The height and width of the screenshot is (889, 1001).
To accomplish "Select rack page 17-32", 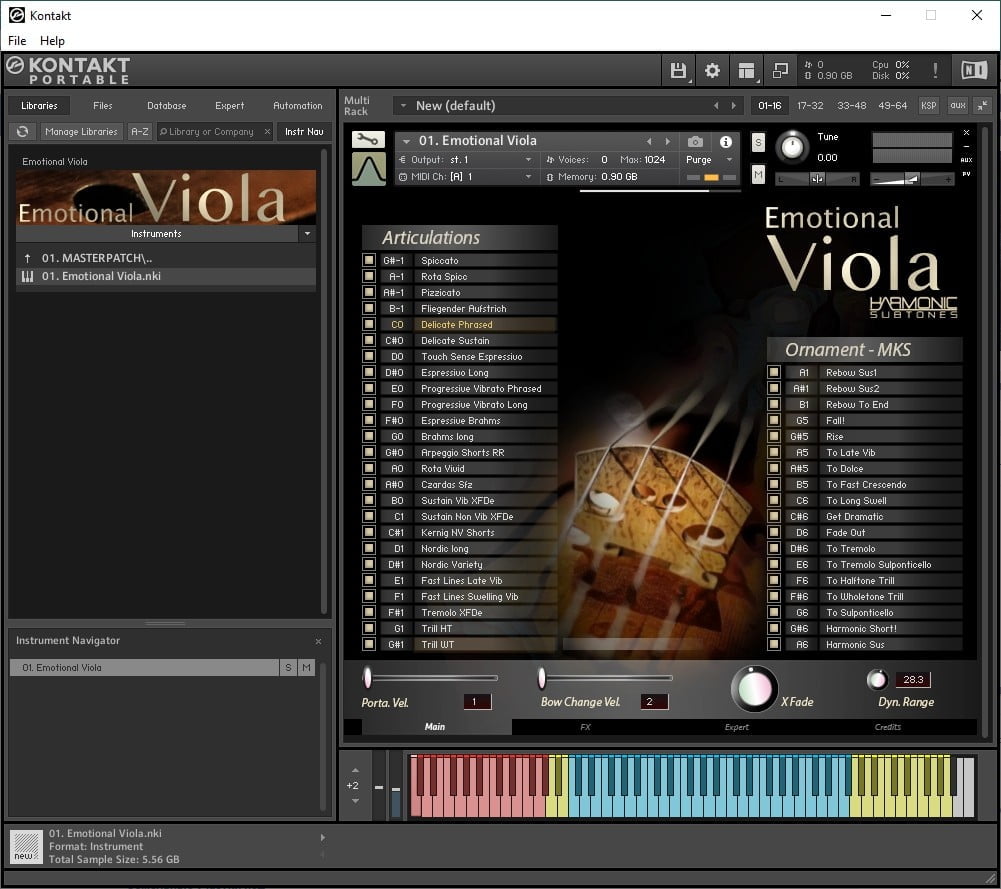I will (x=810, y=106).
